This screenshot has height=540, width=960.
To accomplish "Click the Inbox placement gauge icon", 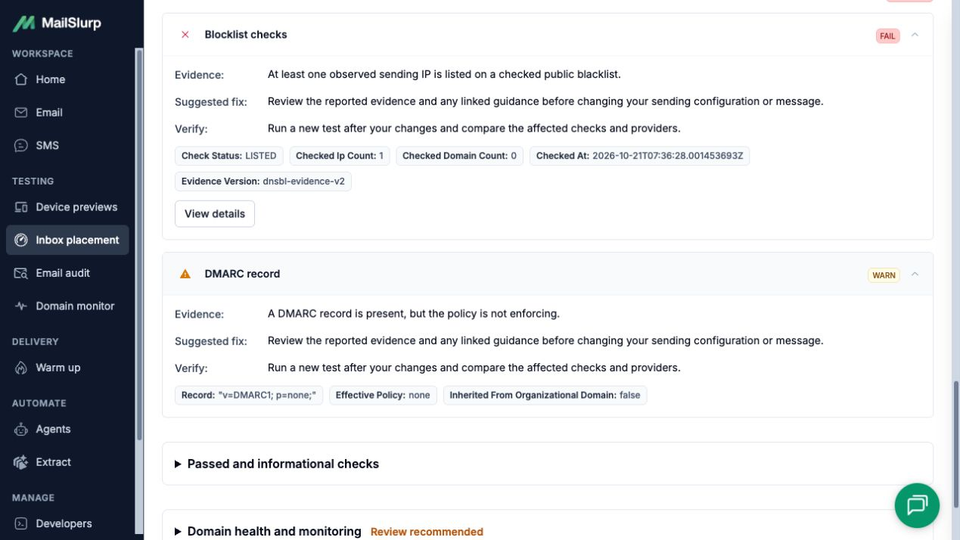I will [x=21, y=240].
